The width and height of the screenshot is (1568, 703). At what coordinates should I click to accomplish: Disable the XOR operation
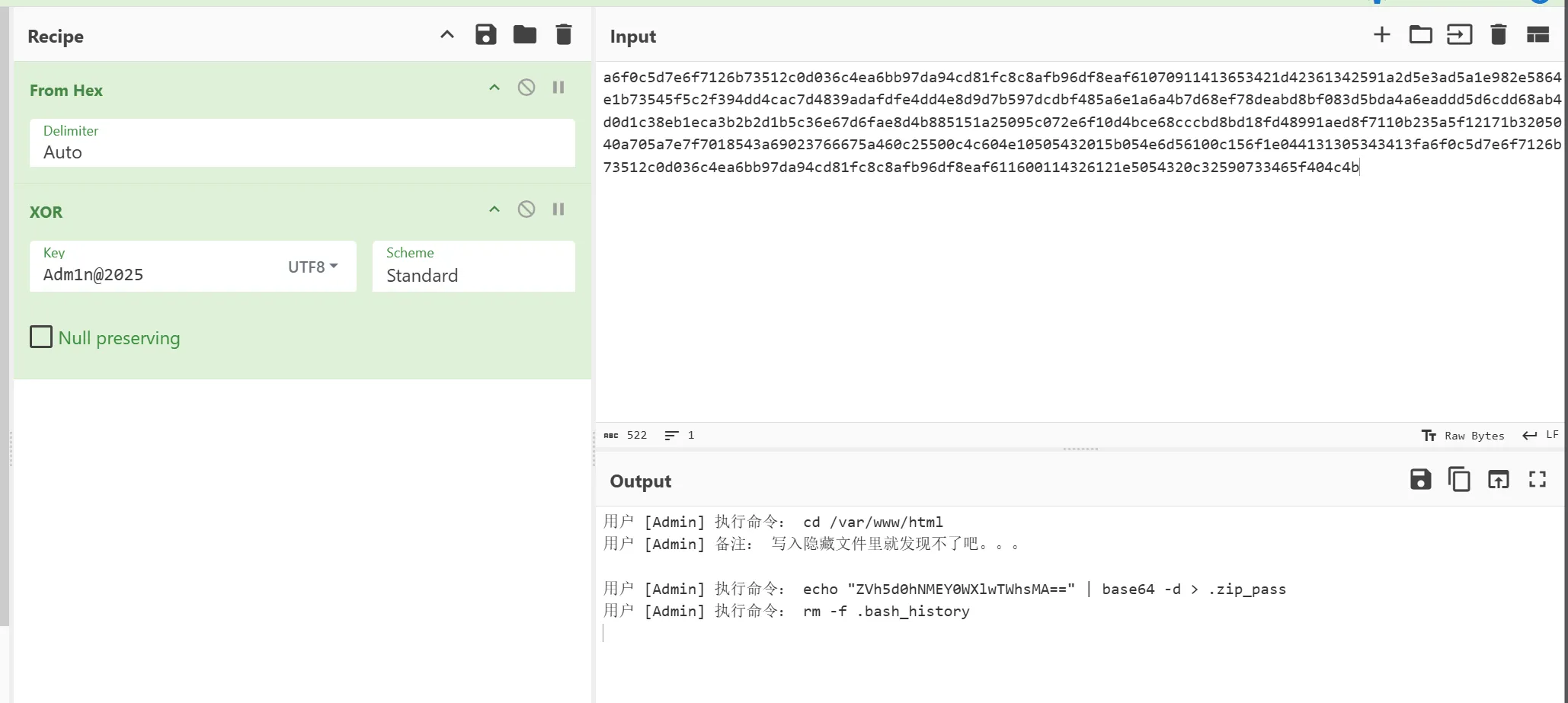pyautogui.click(x=526, y=209)
